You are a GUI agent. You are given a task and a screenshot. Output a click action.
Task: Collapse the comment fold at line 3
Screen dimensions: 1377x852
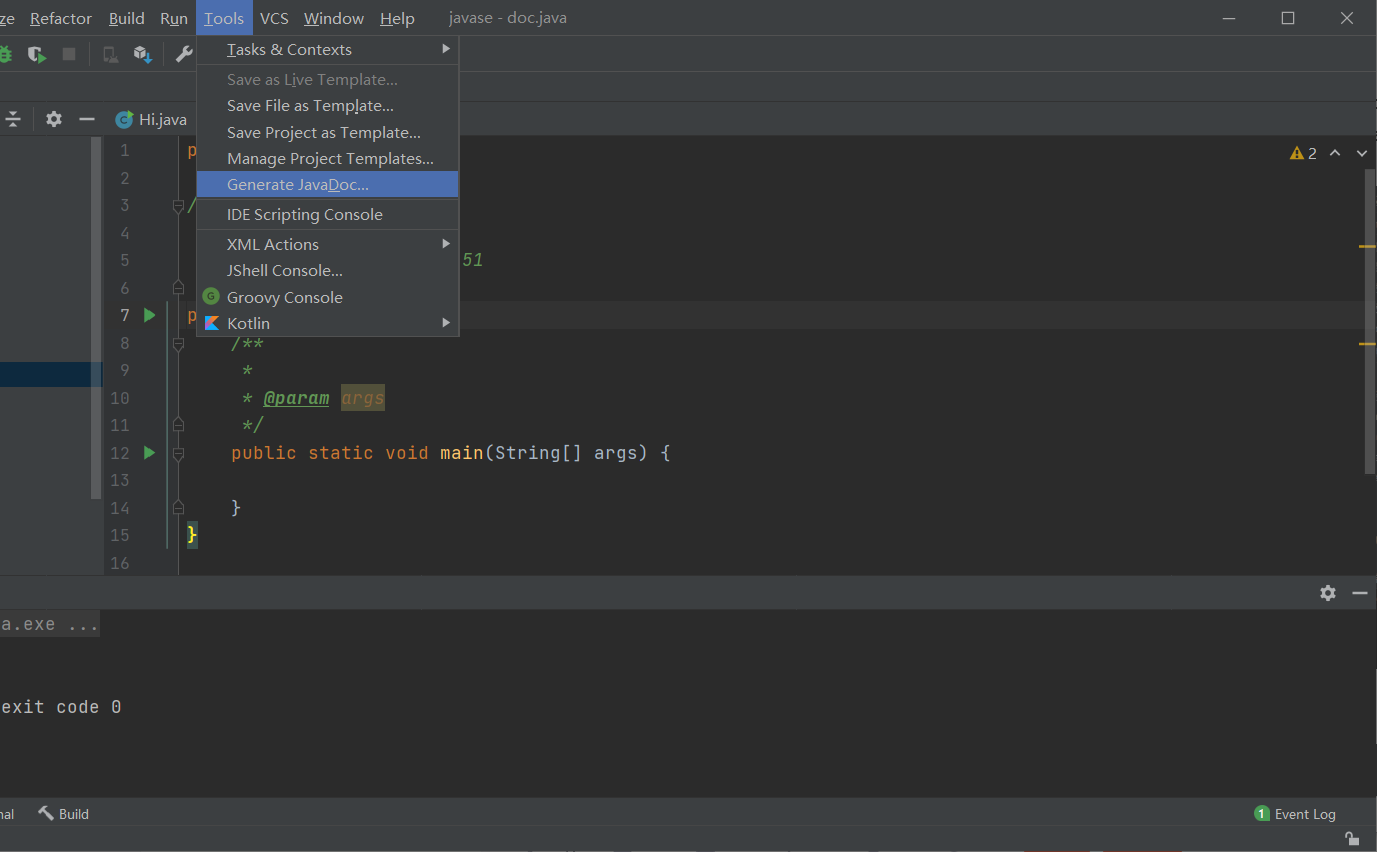178,206
